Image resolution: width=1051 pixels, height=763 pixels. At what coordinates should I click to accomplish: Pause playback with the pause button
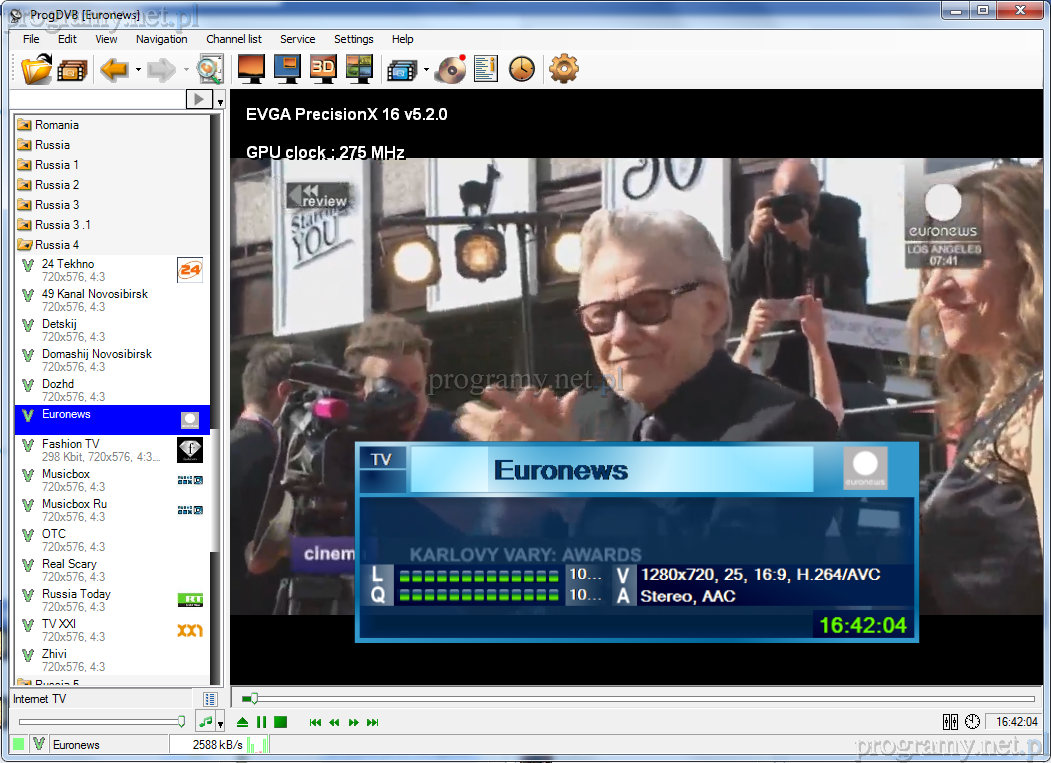click(261, 722)
